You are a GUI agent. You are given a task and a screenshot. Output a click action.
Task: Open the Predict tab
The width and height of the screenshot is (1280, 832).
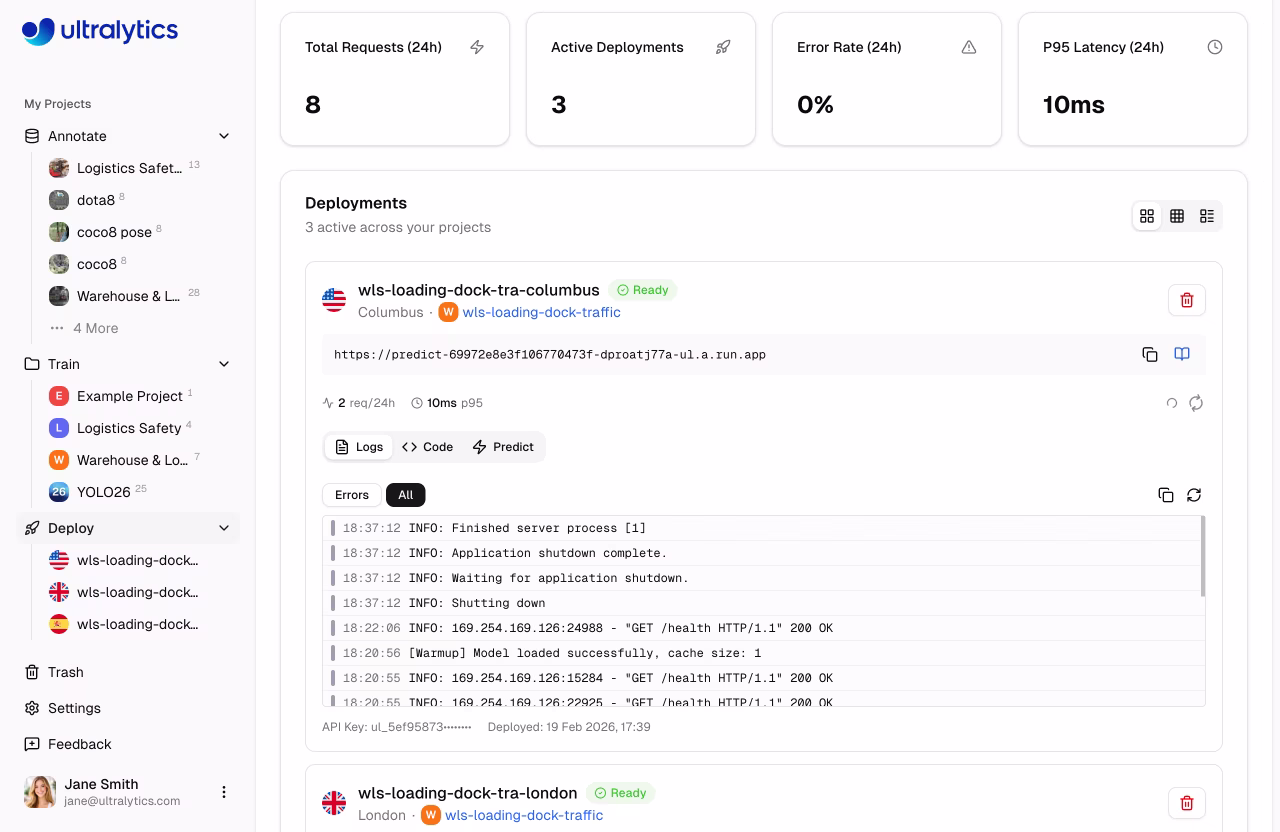(503, 447)
